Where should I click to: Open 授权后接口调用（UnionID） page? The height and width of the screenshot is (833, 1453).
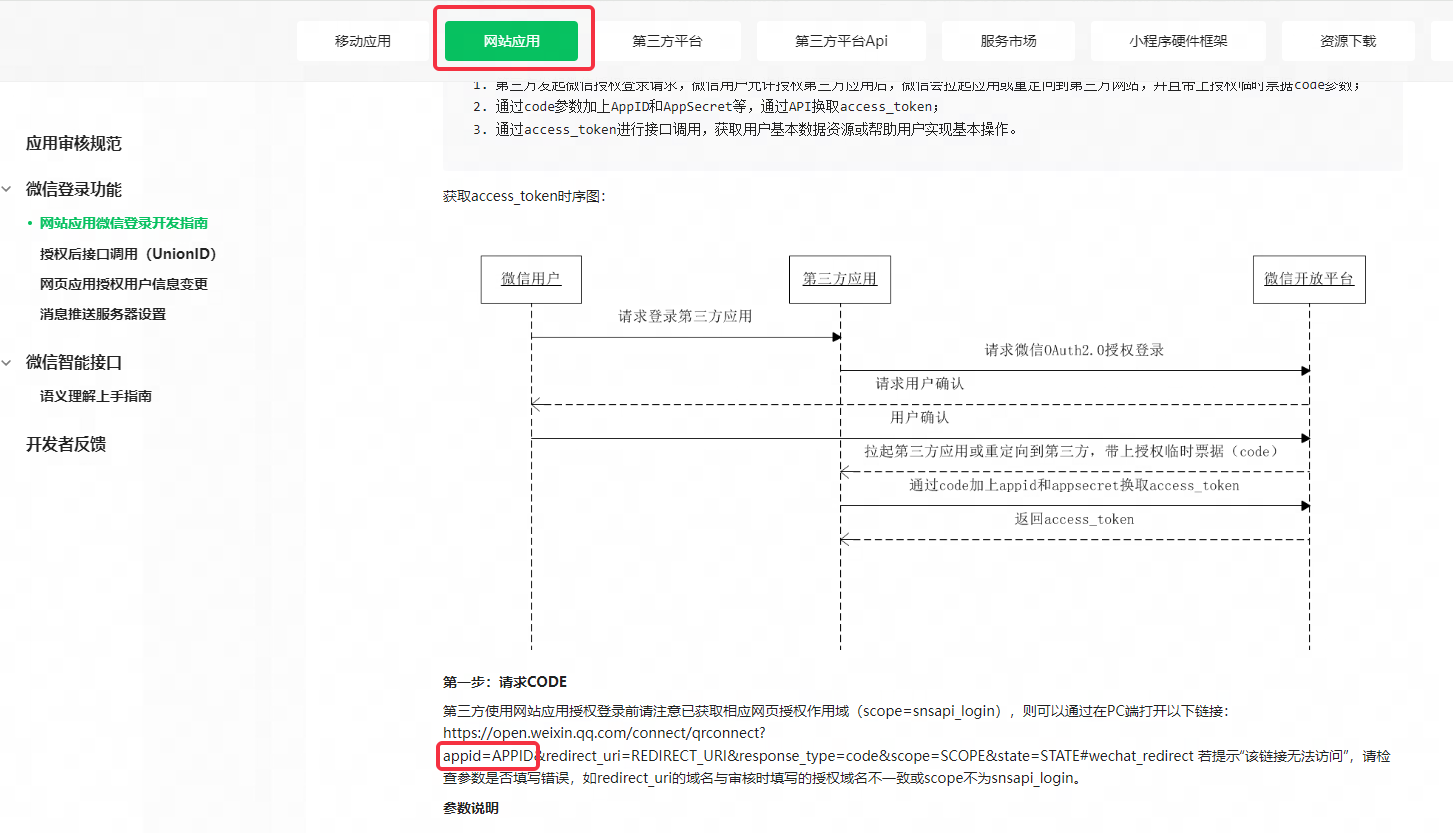[129, 254]
